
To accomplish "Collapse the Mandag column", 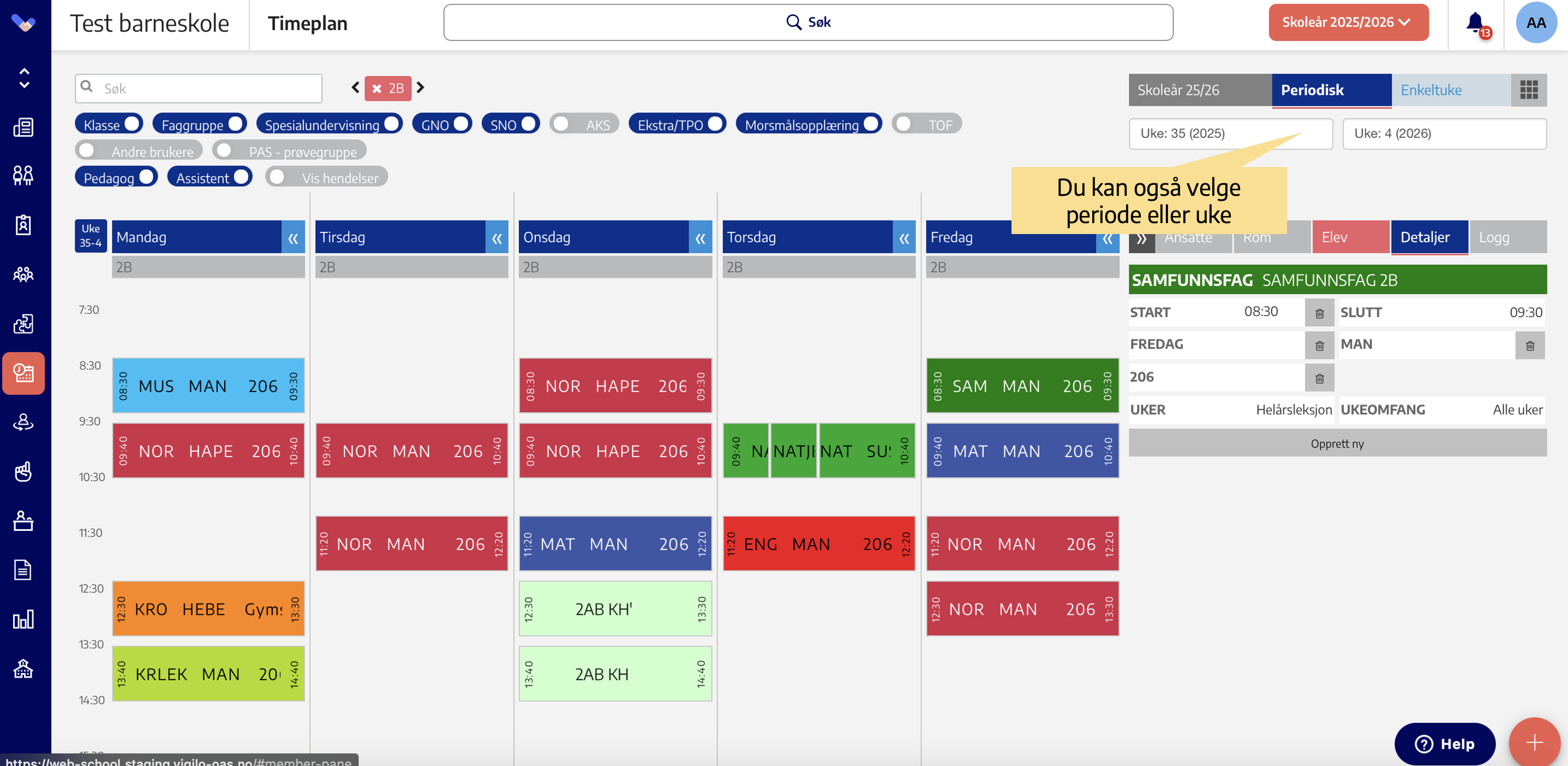I will 293,237.
